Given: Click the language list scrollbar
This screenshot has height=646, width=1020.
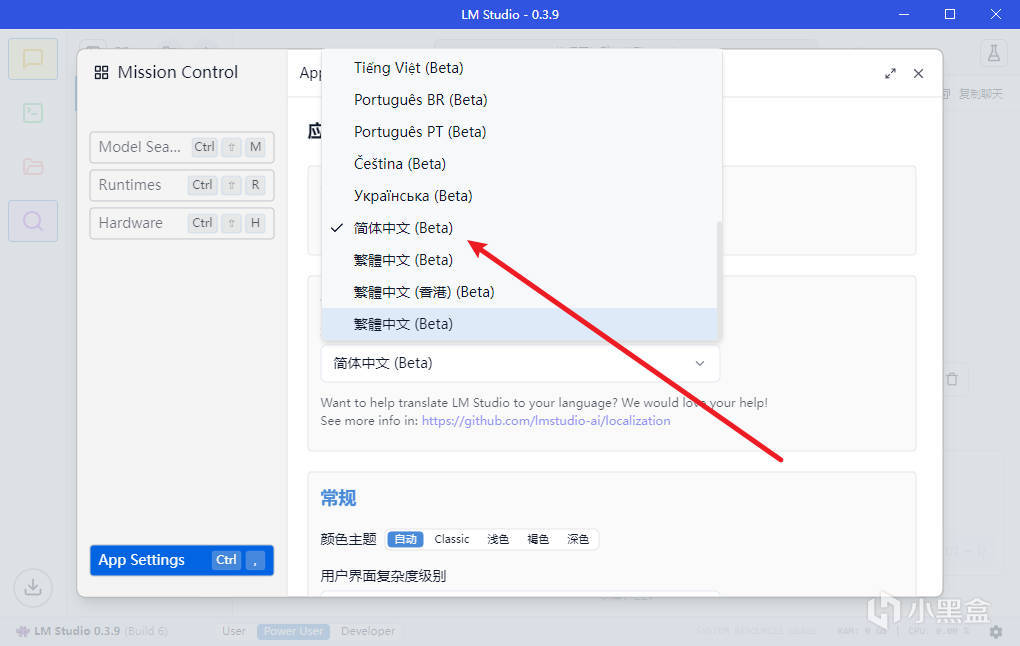Looking at the screenshot, I should pos(719,280).
